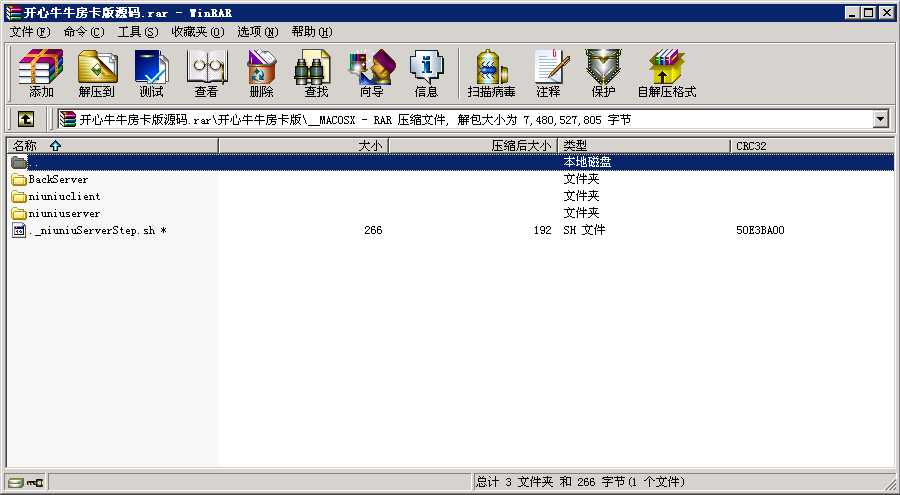This screenshot has height=495, width=900.
Task: Select the BackServer folder name
Action: tap(58, 180)
